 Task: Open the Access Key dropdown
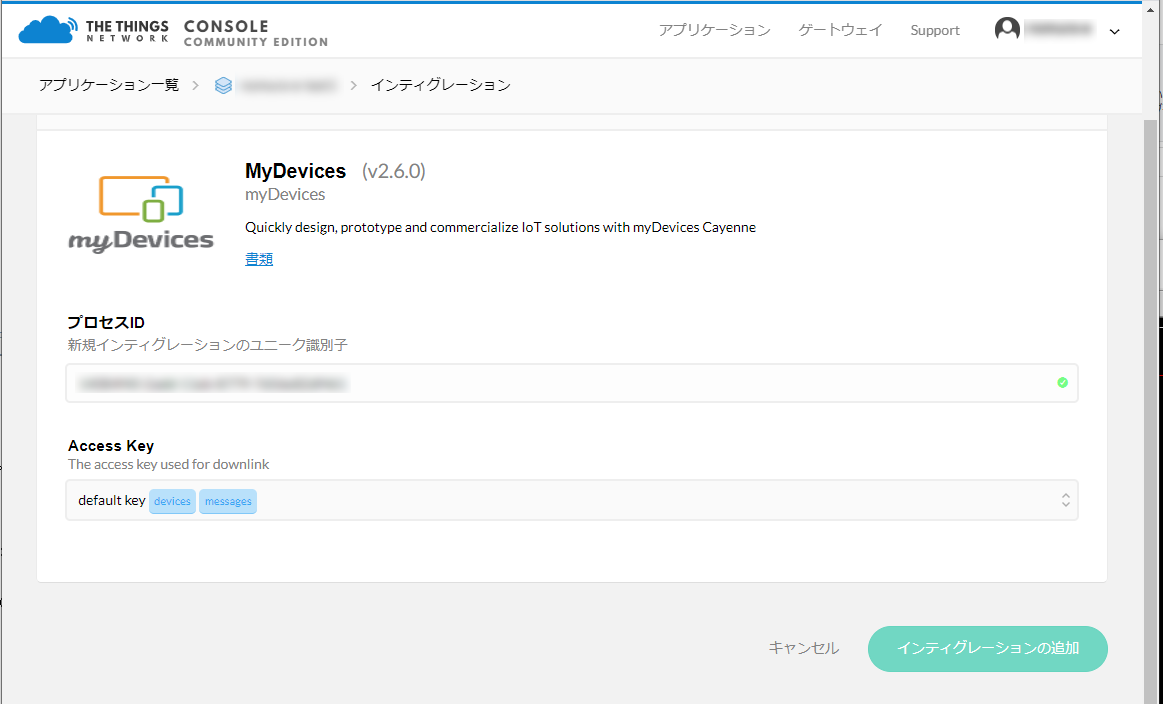coord(572,500)
